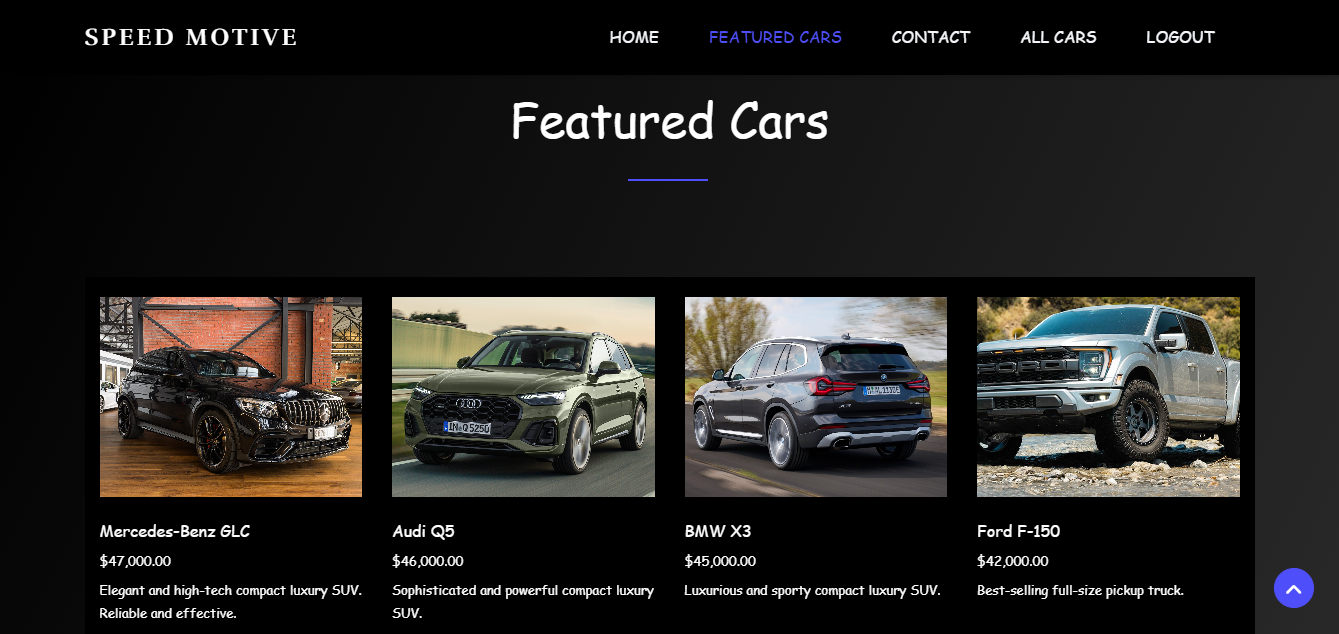1339x634 pixels.
Task: Click the $46,000.00 price text
Action: (x=428, y=561)
